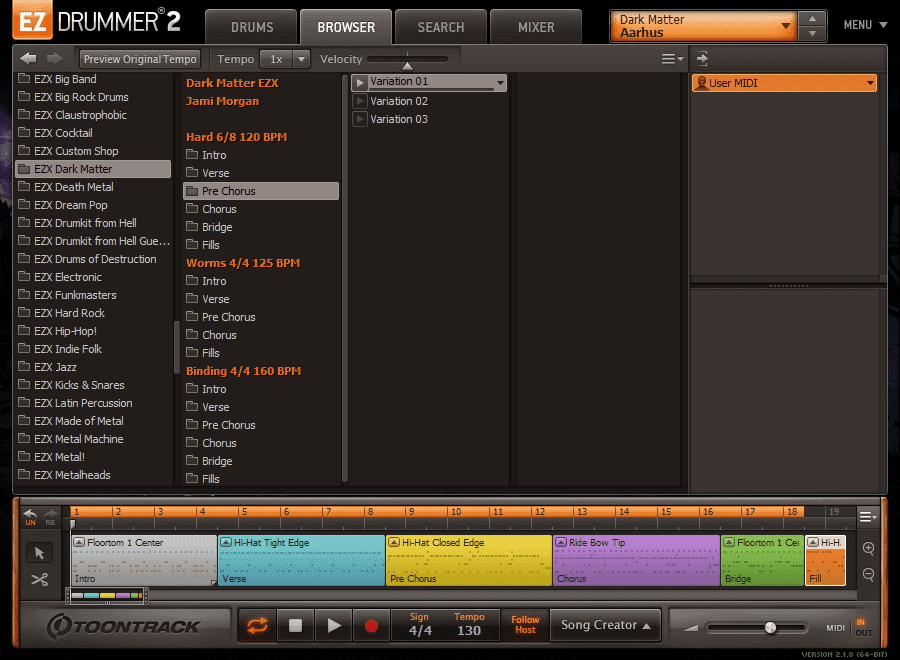Open Intro folder under Worms 4/4
Image resolution: width=900 pixels, height=660 pixels.
click(x=261, y=281)
